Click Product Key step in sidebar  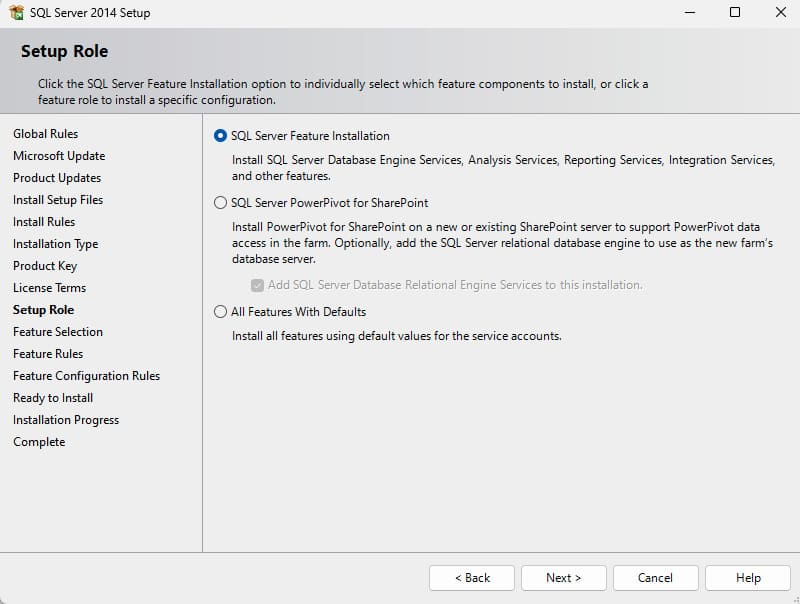(x=45, y=266)
